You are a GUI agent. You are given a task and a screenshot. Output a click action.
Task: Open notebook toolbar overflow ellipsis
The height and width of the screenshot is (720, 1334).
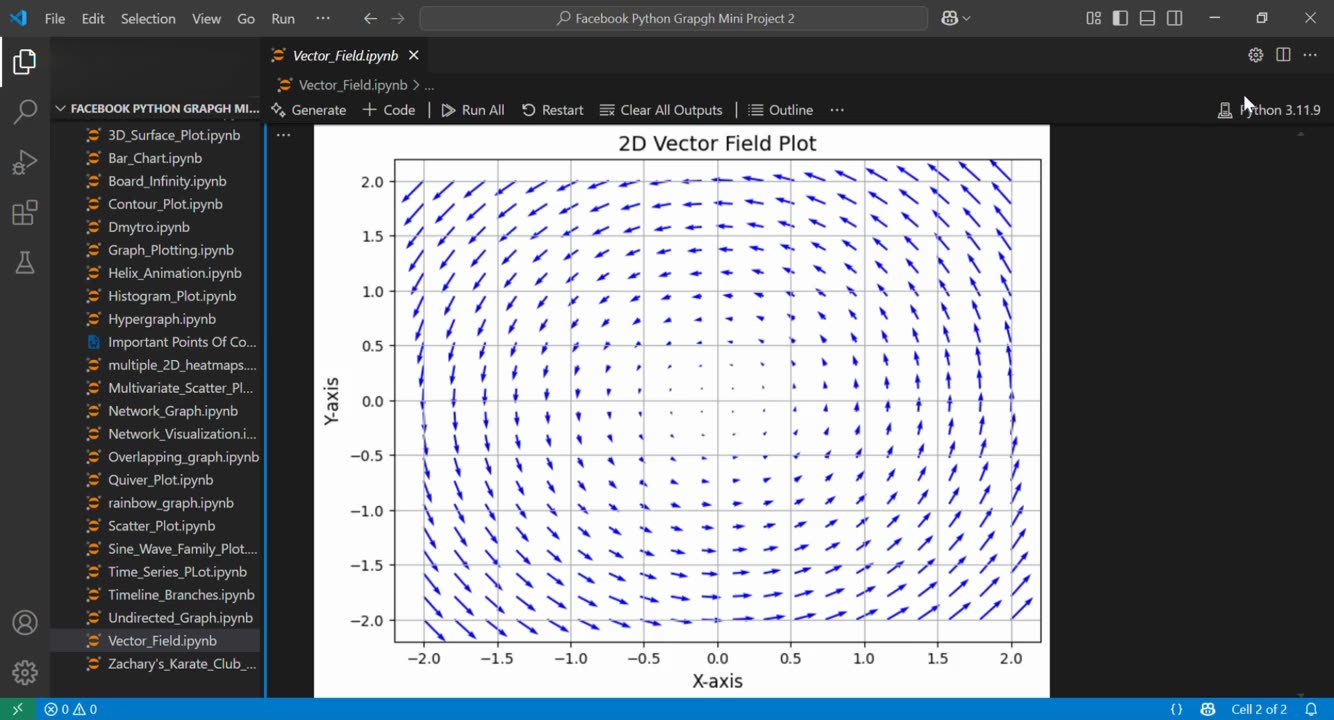[x=837, y=110]
